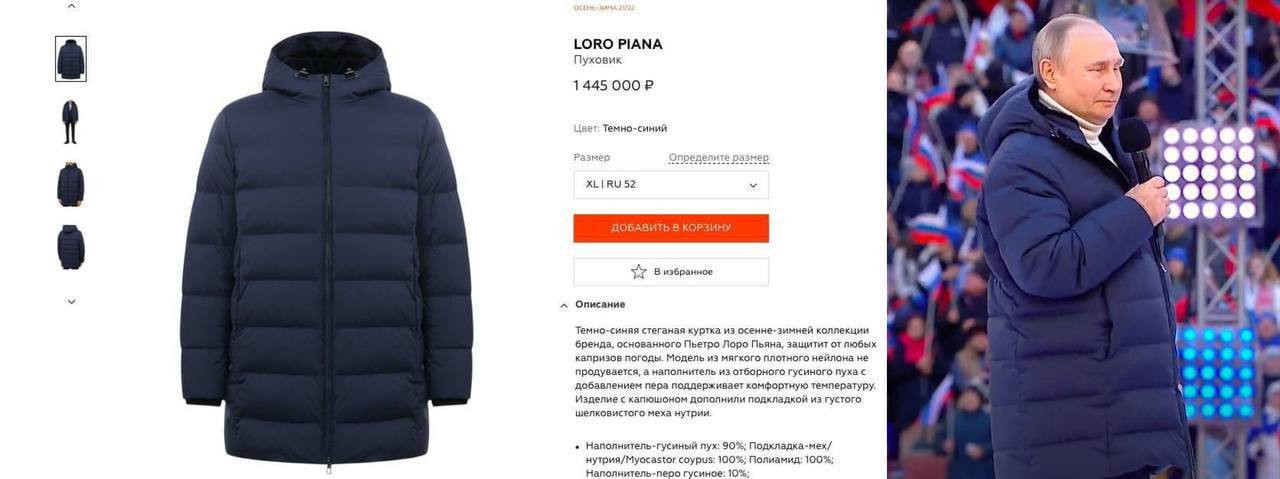Click the Добавить в корзину button
The height and width of the screenshot is (479, 1280).
[671, 228]
